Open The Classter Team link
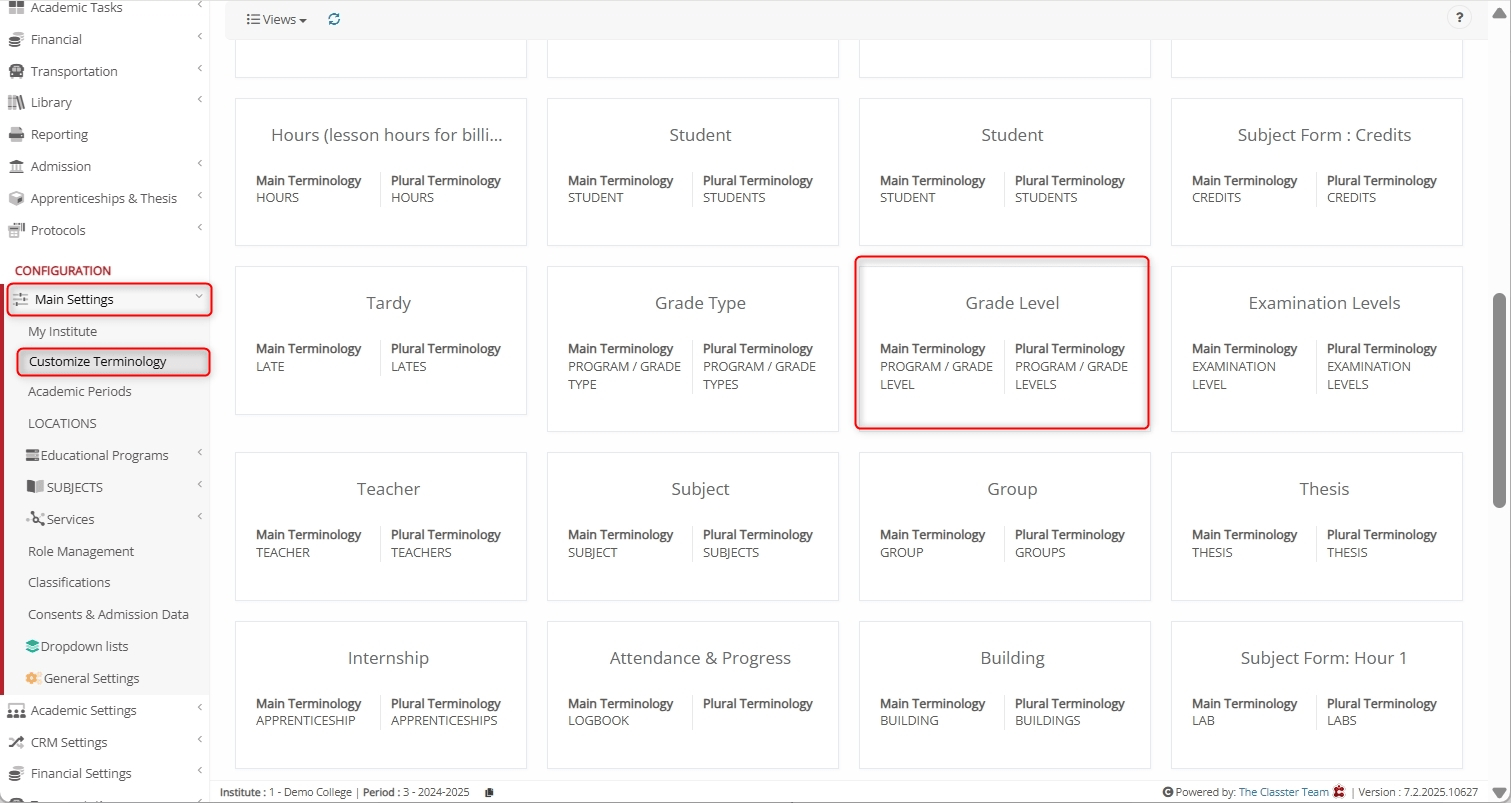The height and width of the screenshot is (803, 1511). coord(1283,792)
